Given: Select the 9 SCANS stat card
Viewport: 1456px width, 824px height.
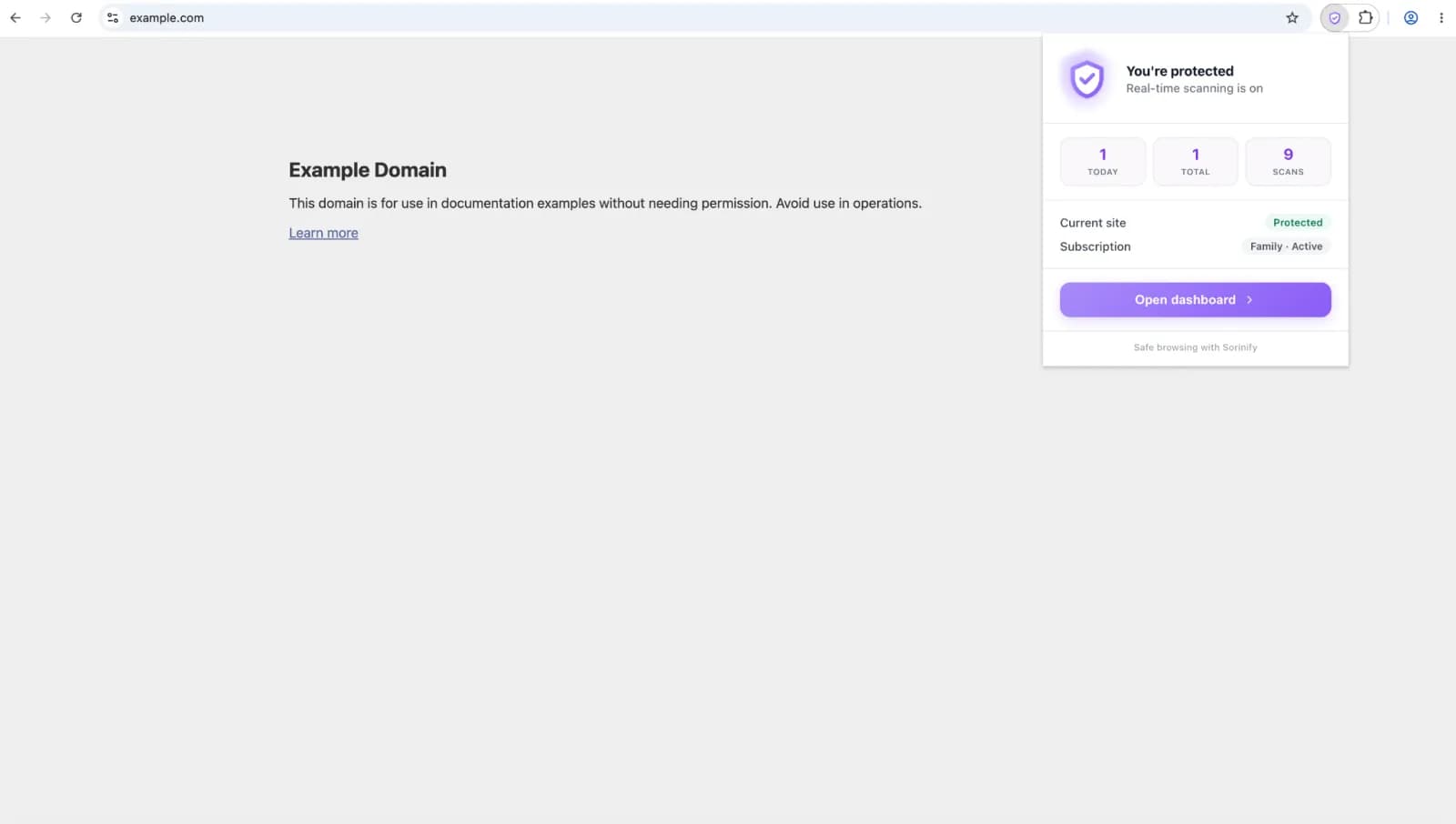Looking at the screenshot, I should point(1288,161).
